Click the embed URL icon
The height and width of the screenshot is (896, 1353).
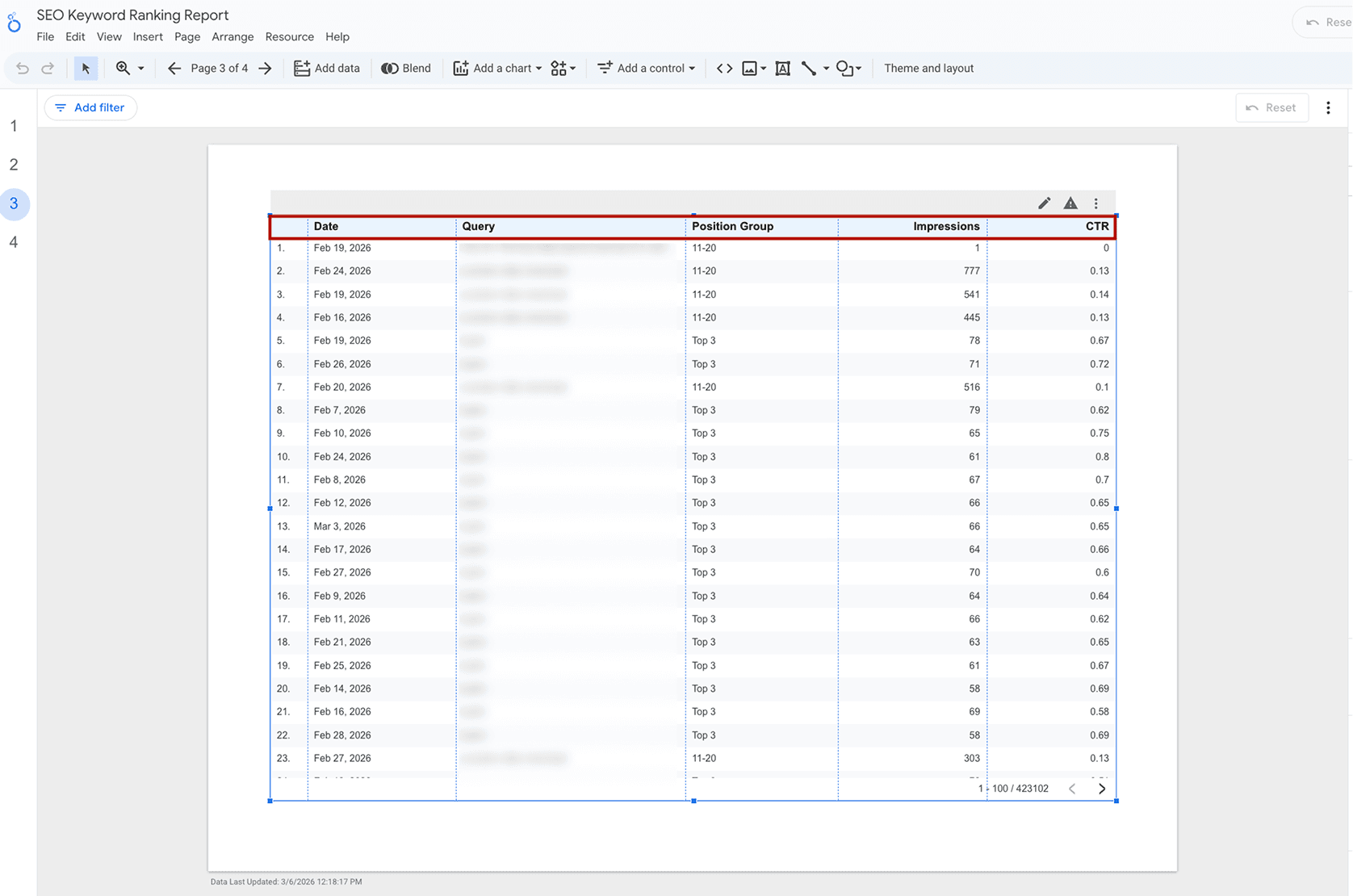point(723,68)
